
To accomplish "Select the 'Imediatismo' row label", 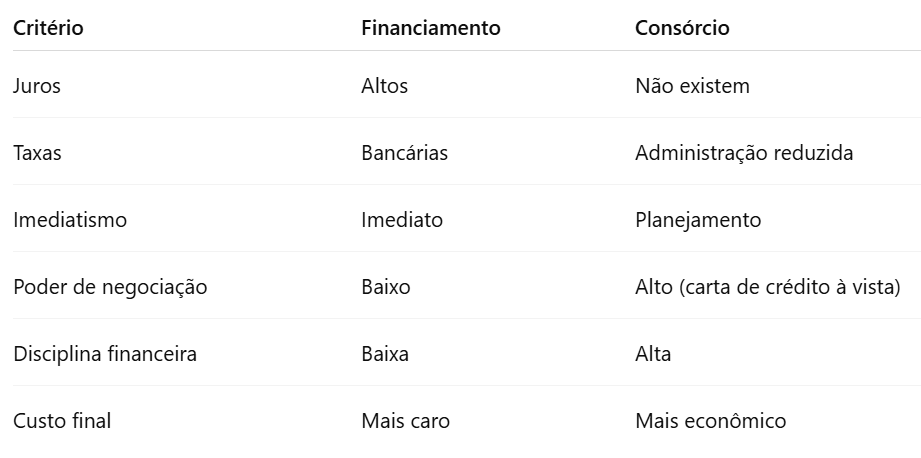I will coord(70,220).
